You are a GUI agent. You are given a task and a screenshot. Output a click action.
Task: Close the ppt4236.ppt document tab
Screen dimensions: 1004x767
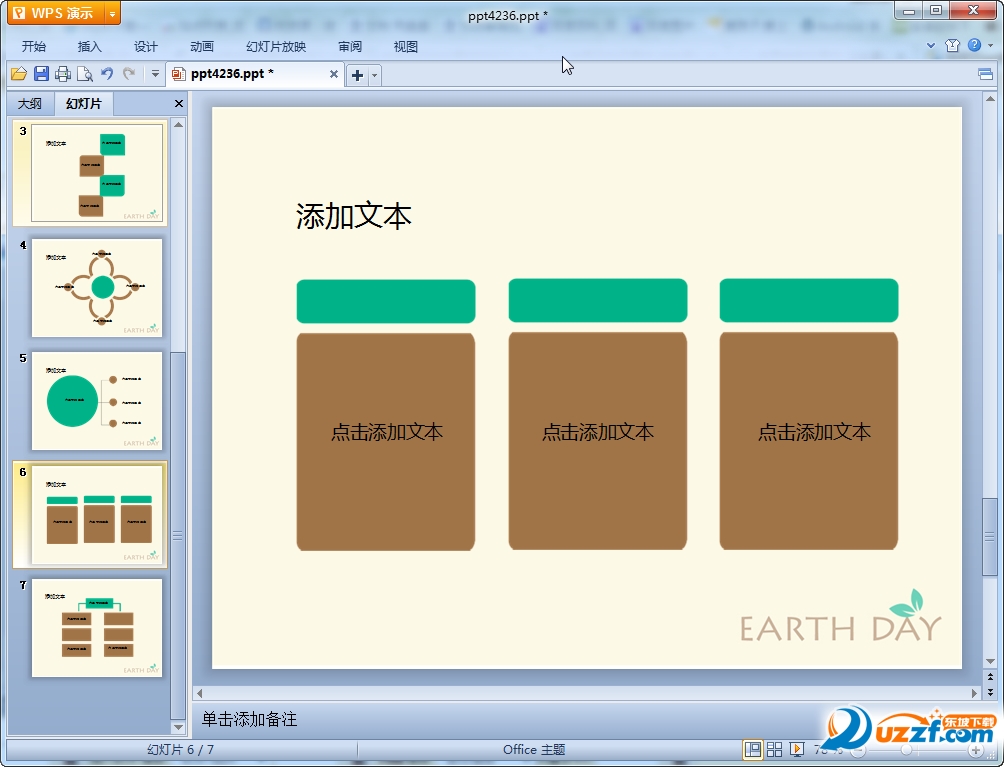click(x=334, y=74)
